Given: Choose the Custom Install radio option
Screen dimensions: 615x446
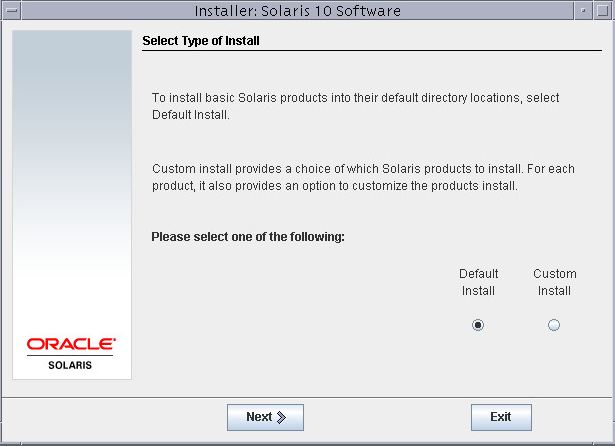Looking at the screenshot, I should coord(554,325).
